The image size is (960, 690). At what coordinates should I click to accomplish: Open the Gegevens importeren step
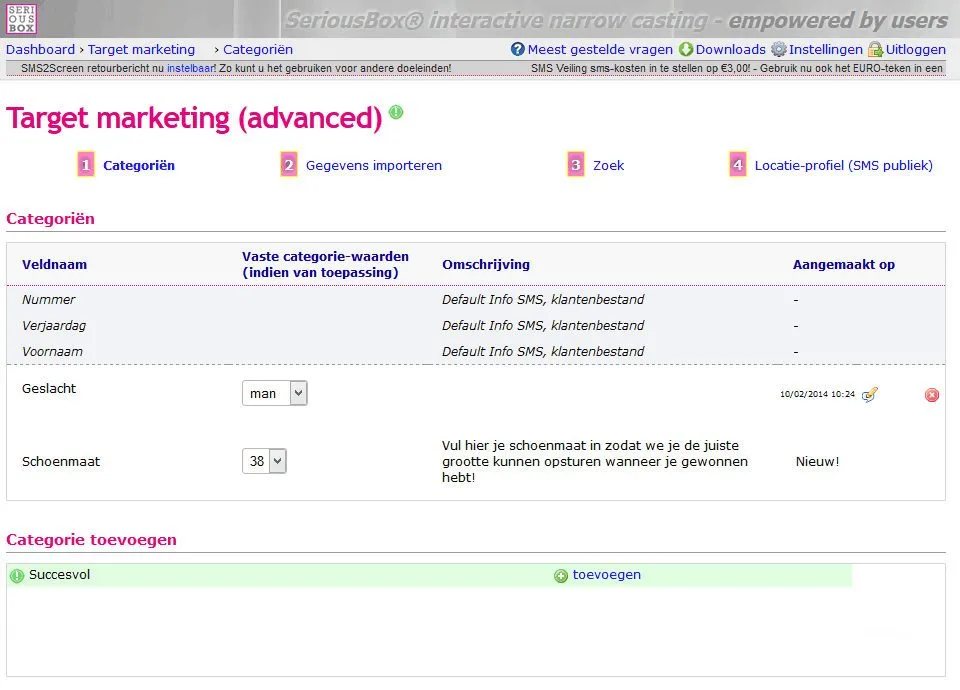click(x=373, y=165)
